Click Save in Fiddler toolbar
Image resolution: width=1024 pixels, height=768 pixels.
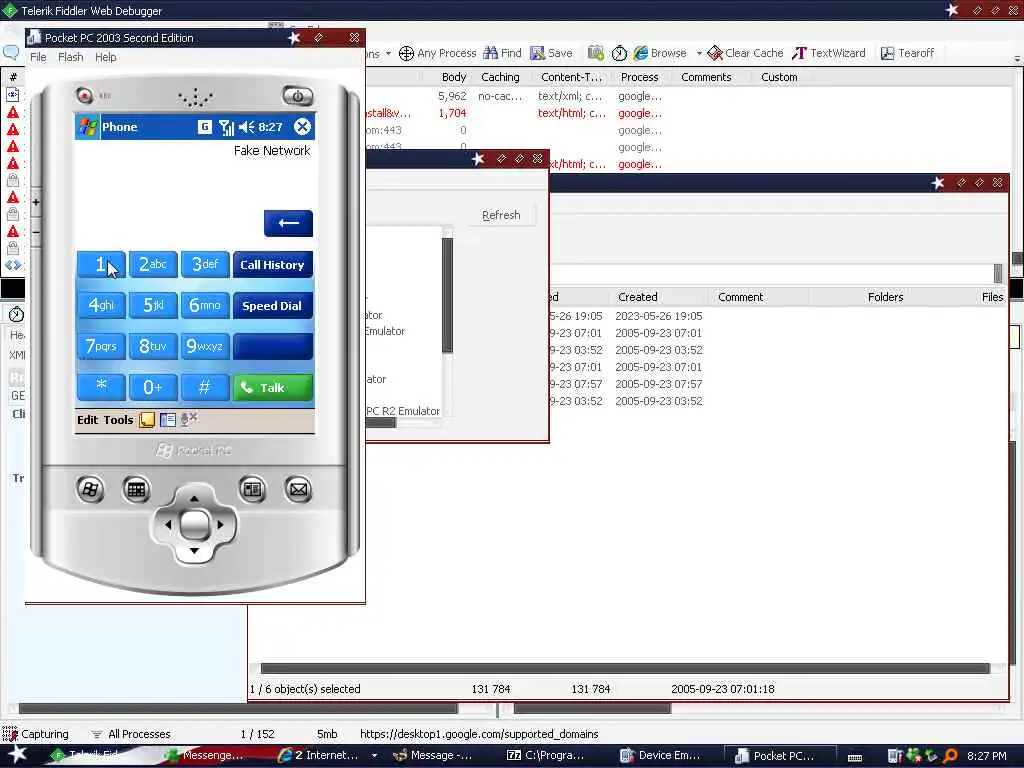tap(551, 53)
